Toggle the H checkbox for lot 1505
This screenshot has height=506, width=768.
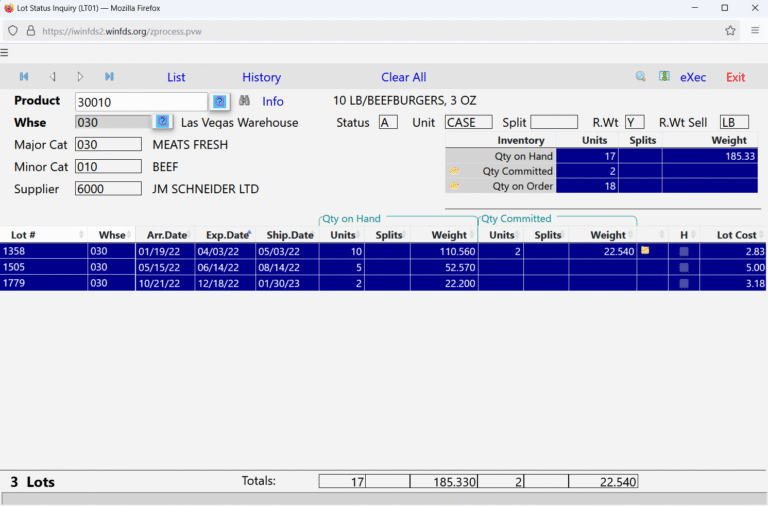(684, 268)
